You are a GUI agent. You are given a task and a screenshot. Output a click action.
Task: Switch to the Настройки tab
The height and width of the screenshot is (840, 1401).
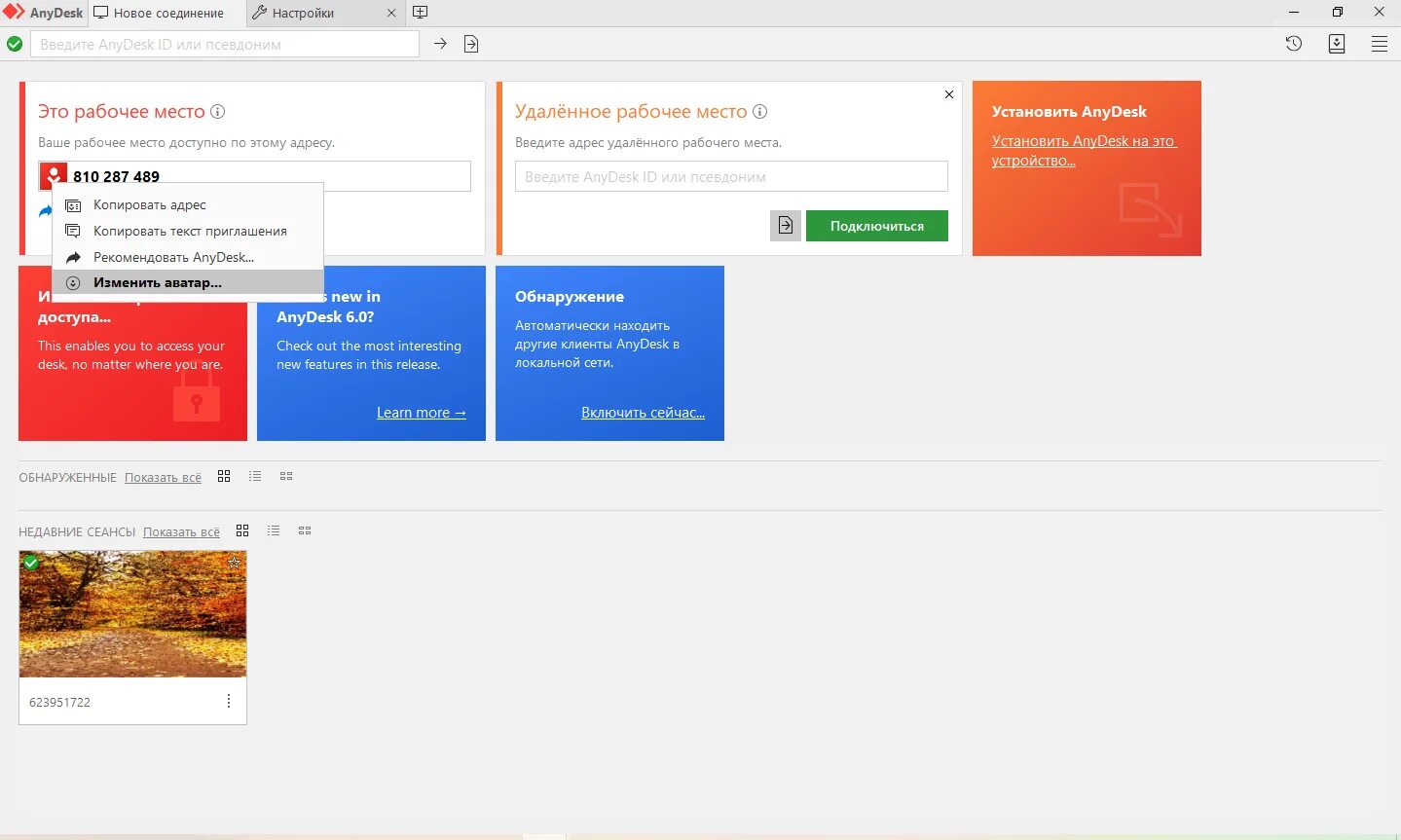click(x=303, y=13)
